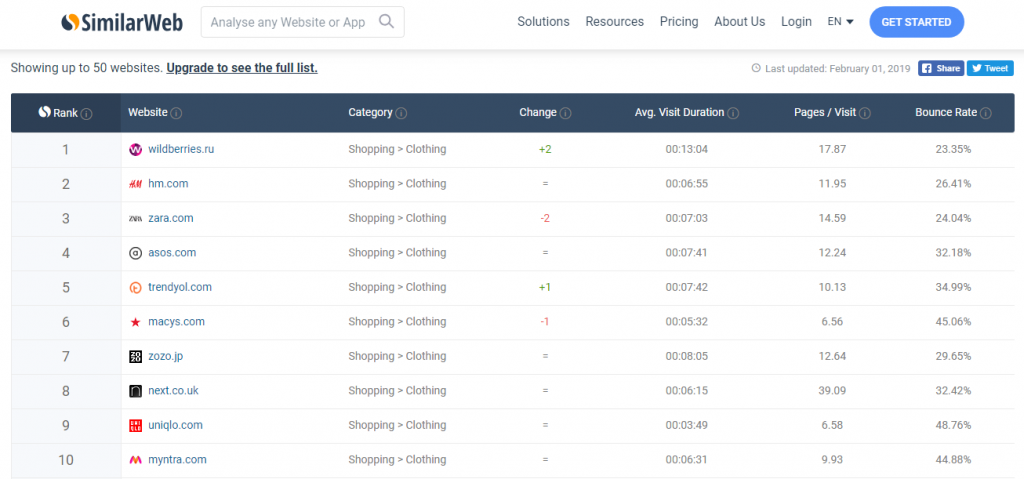Open the Solutions menu

click(x=543, y=22)
